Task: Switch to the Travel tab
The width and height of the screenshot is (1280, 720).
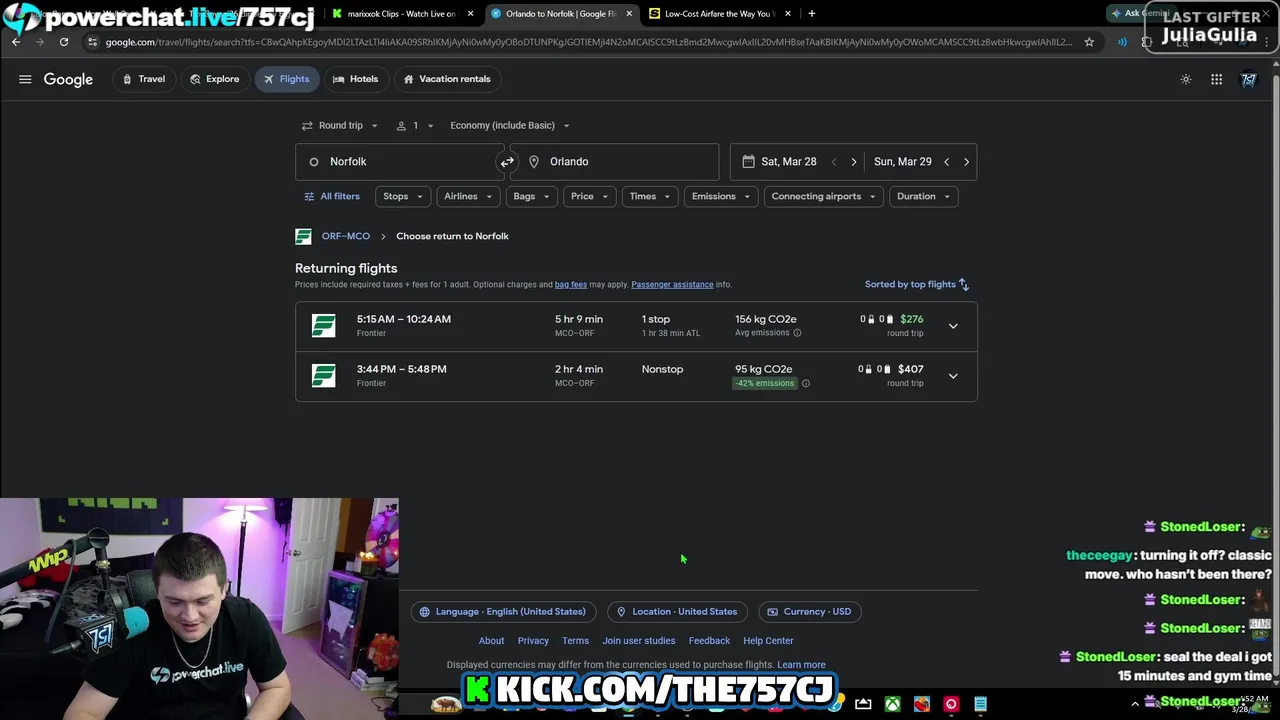Action: click(x=143, y=79)
